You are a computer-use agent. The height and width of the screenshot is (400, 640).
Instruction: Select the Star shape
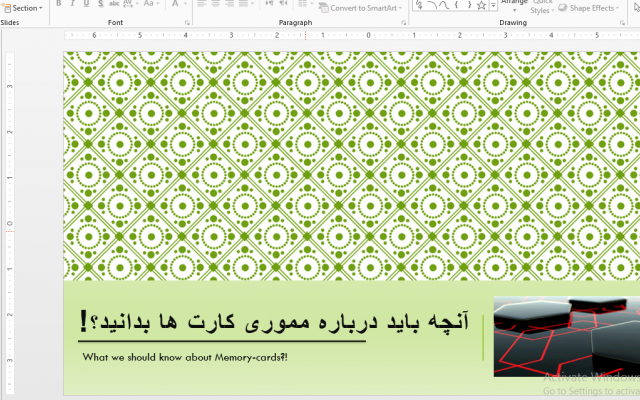click(x=482, y=5)
